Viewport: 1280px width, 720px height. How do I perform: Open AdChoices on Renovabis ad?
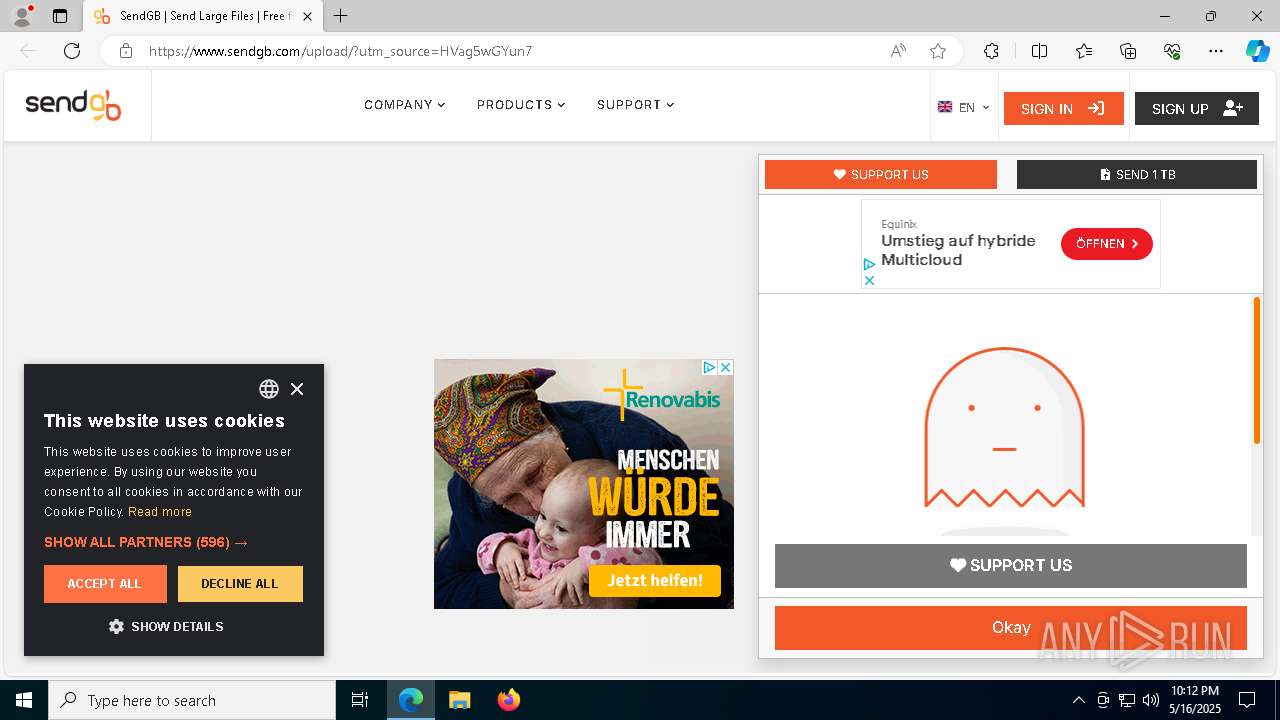tap(709, 368)
